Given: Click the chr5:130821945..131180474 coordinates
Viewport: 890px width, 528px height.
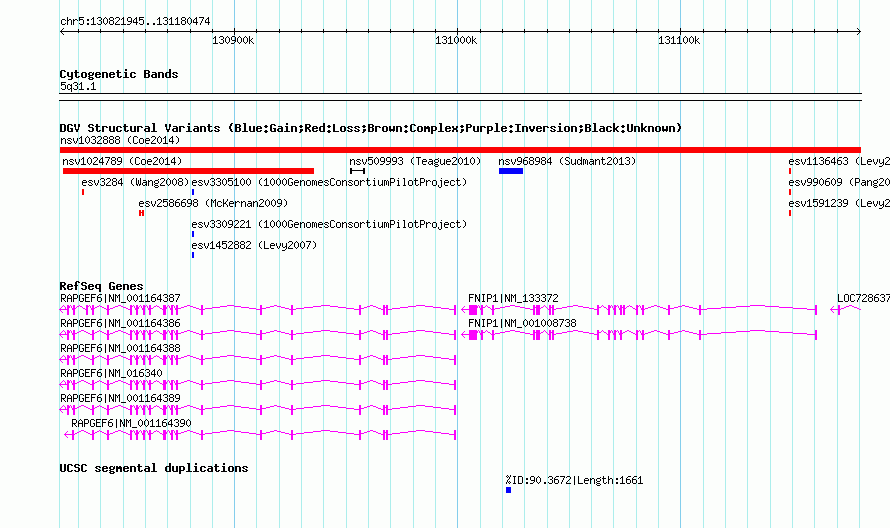Looking at the screenshot, I should pyautogui.click(x=135, y=21).
